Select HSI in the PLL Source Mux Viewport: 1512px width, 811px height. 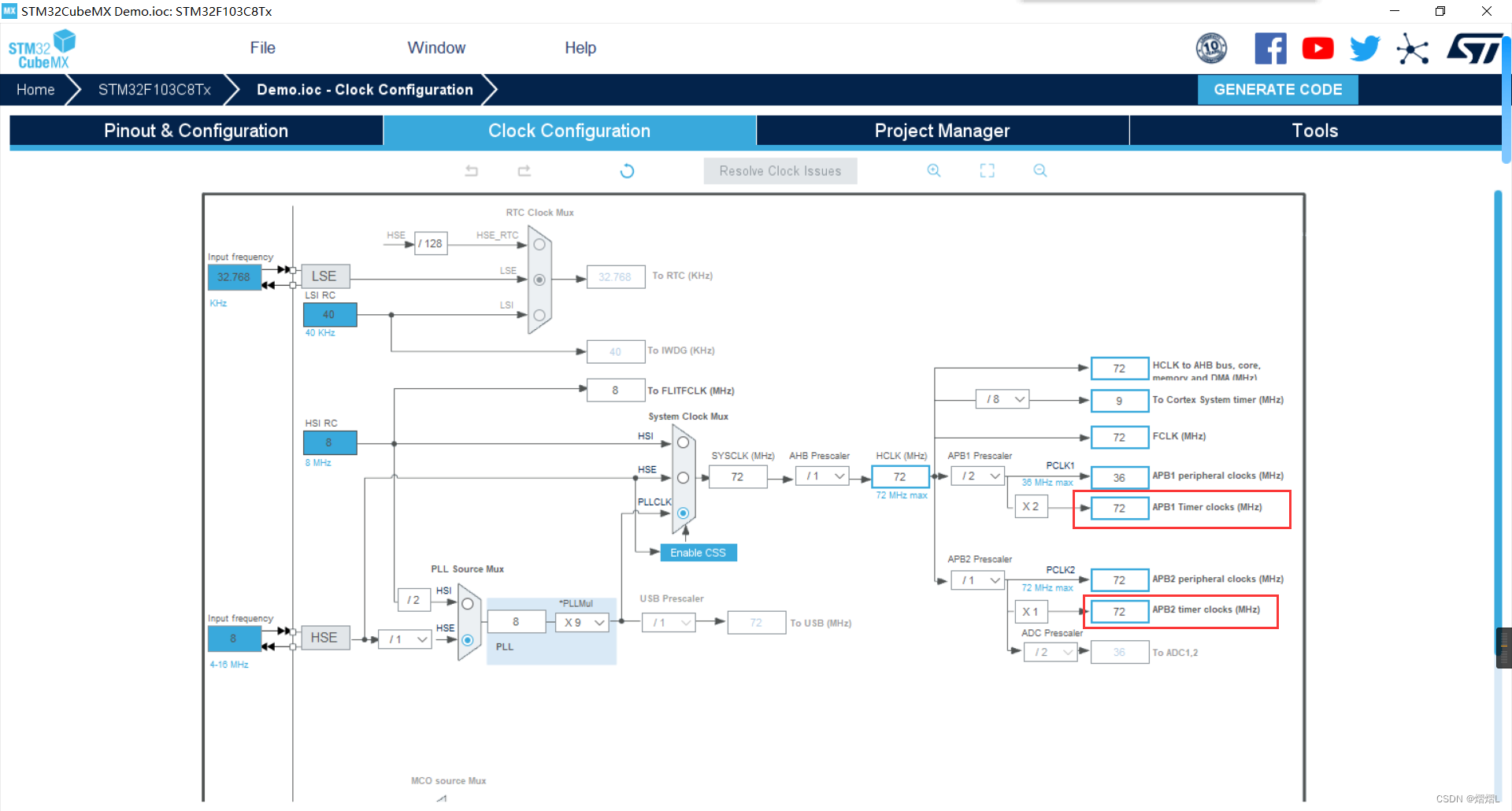(x=467, y=604)
